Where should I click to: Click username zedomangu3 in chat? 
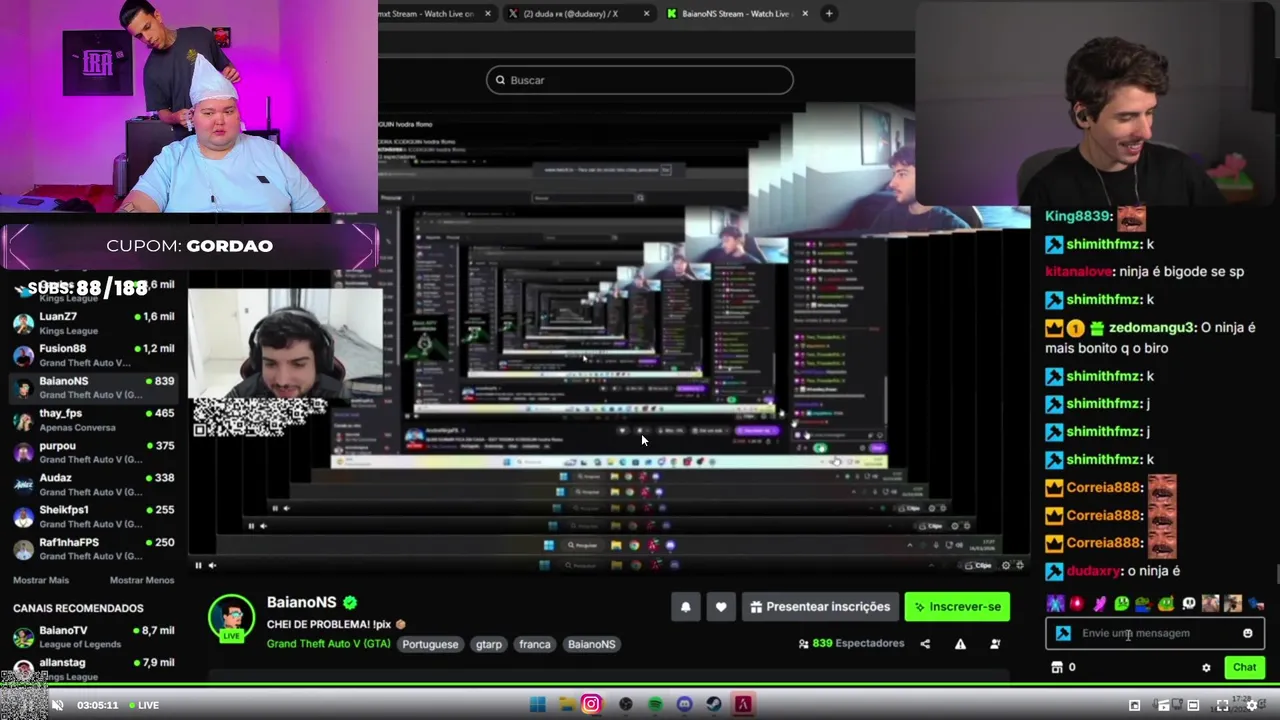pos(1151,327)
